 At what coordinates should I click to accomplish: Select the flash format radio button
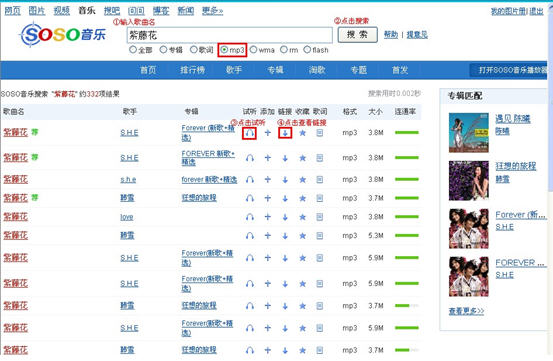point(307,50)
